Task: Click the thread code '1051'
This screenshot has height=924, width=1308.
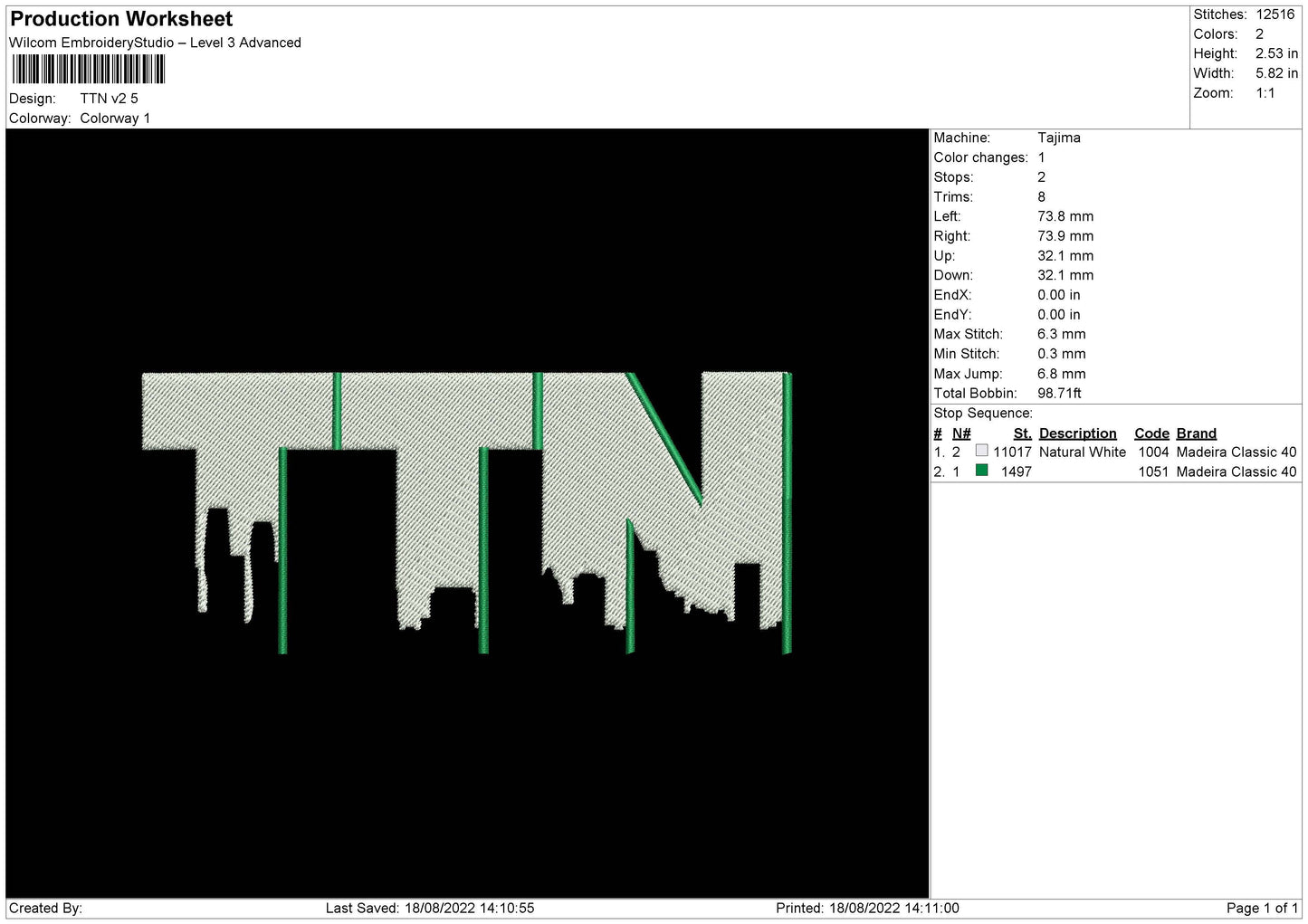Action: pyautogui.click(x=1154, y=472)
